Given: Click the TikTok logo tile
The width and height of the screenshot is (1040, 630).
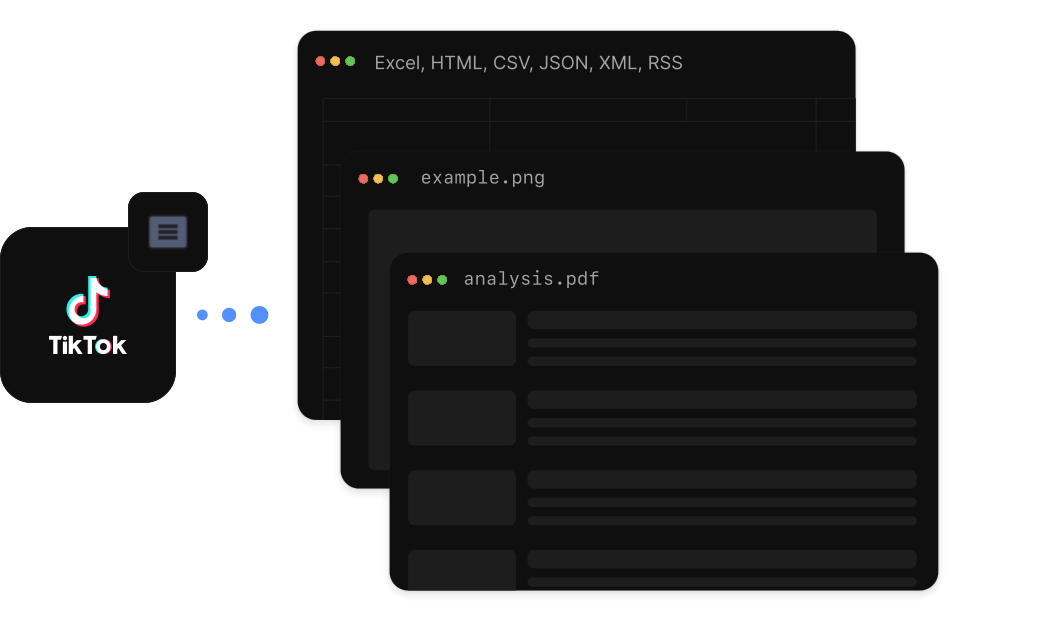Looking at the screenshot, I should [x=88, y=315].
